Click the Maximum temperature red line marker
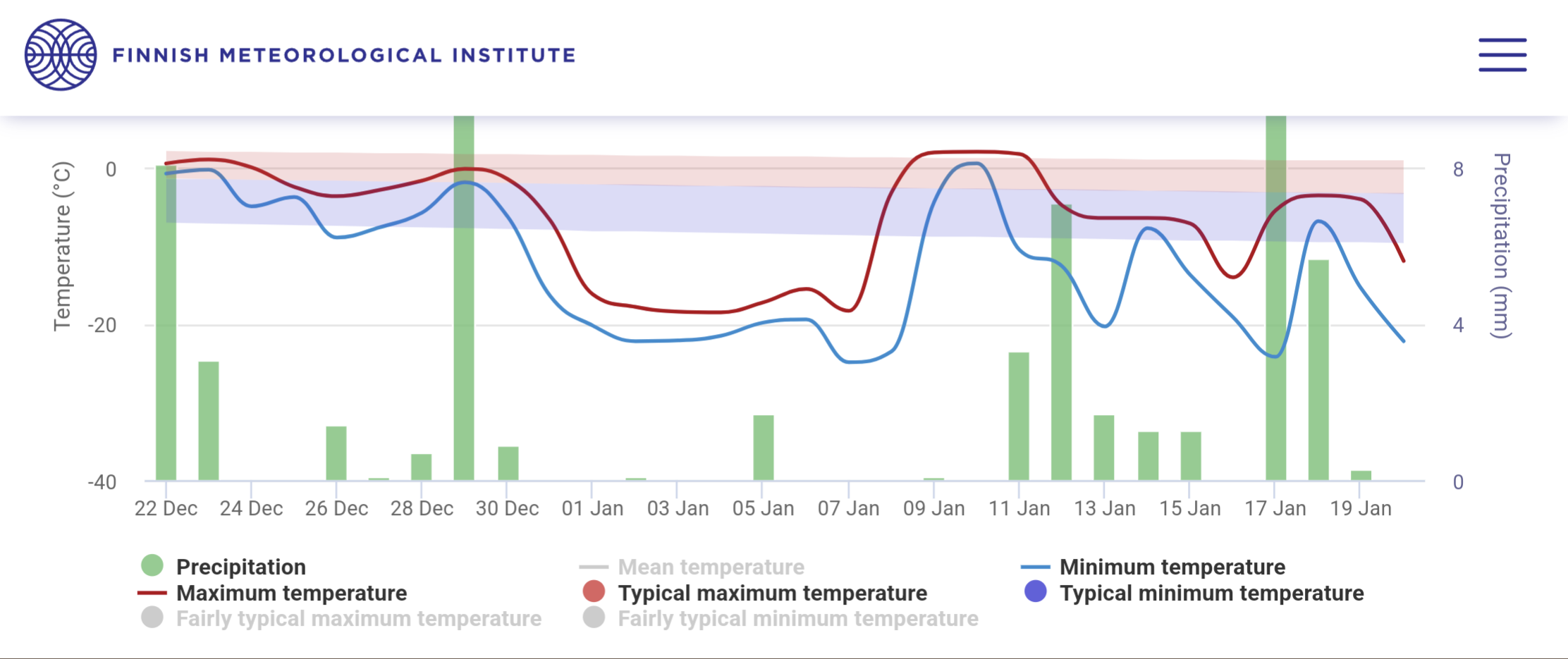 (152, 593)
